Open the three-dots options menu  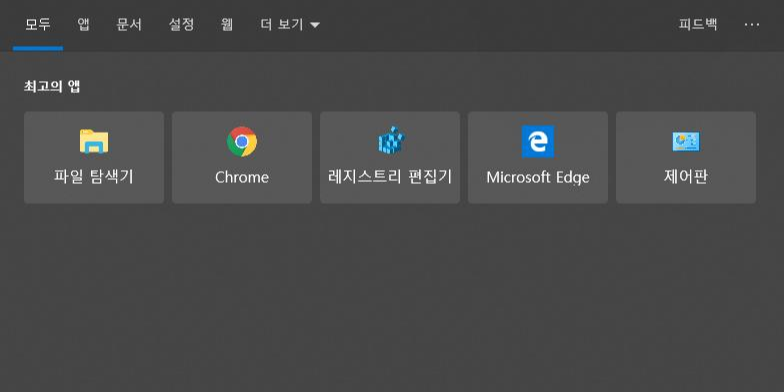[x=752, y=24]
